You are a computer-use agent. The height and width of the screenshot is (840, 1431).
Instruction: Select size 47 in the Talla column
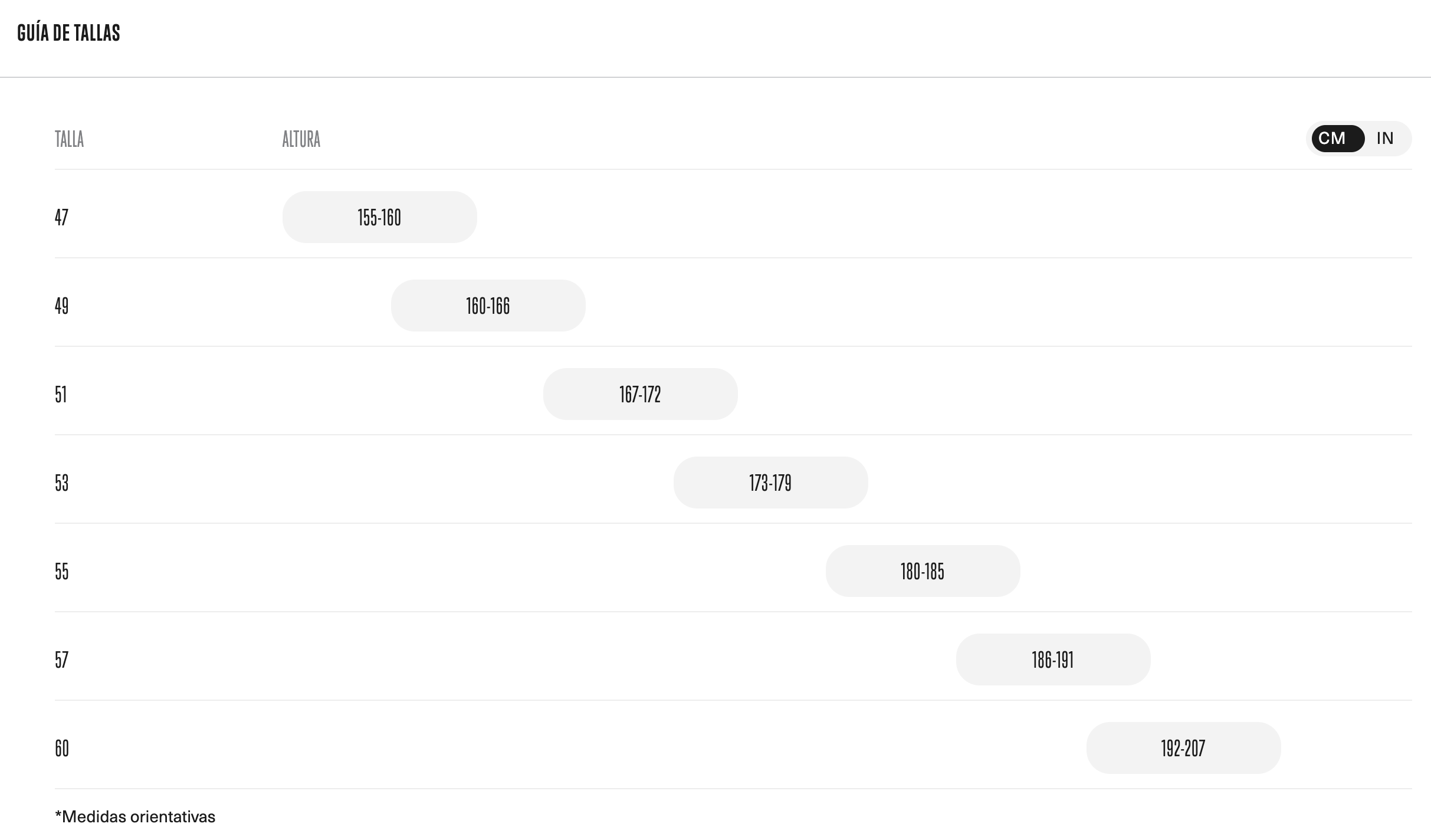[61, 217]
